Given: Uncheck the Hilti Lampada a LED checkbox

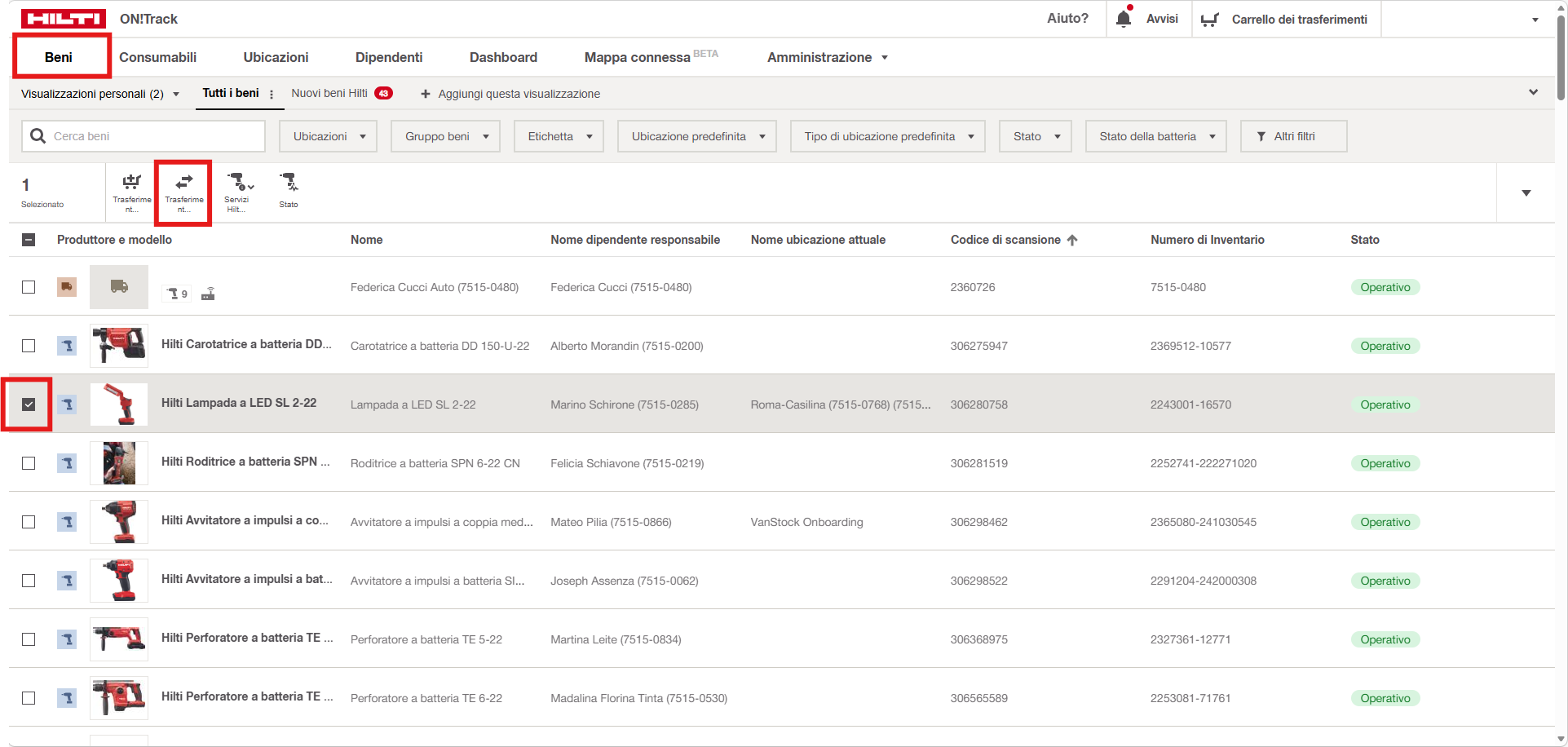Looking at the screenshot, I should 29,404.
